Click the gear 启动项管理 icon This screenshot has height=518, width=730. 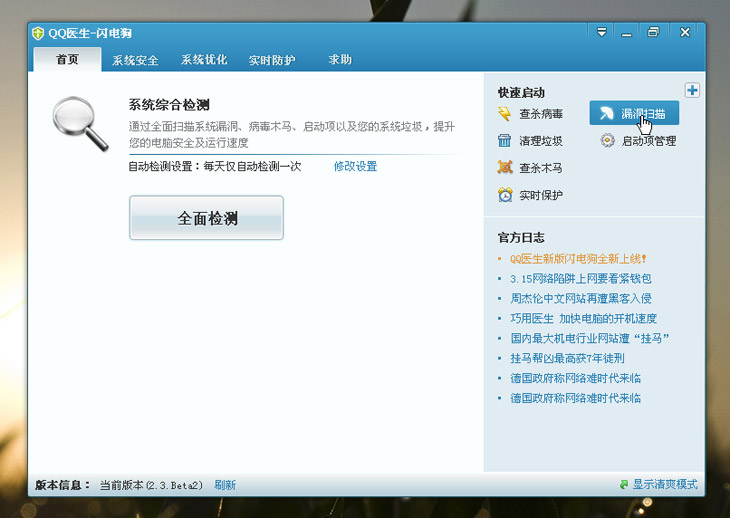607,140
